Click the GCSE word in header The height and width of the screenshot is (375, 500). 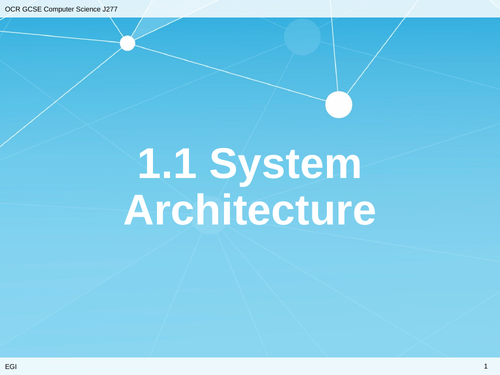(32, 9)
